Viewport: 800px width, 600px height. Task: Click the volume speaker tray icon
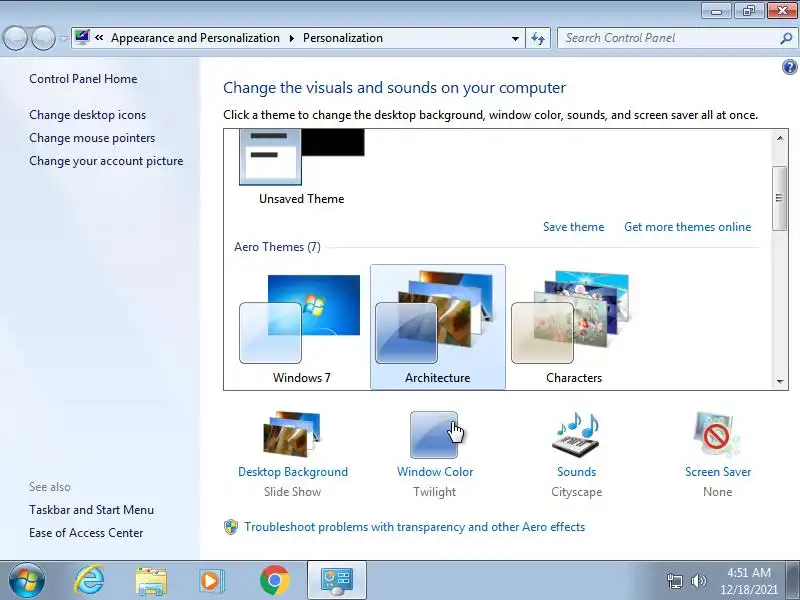tap(698, 581)
